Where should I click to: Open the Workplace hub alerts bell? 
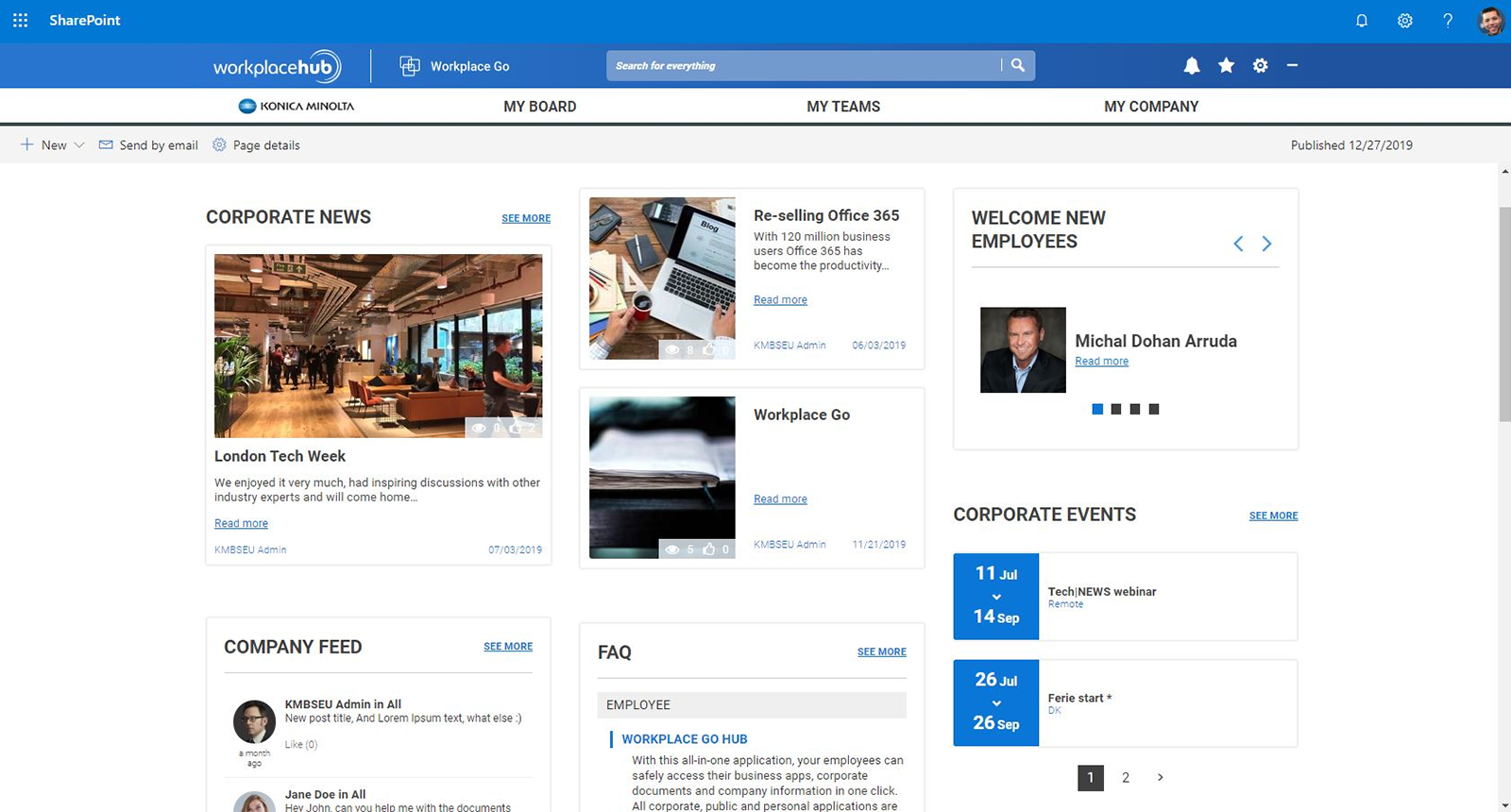[1192, 66]
